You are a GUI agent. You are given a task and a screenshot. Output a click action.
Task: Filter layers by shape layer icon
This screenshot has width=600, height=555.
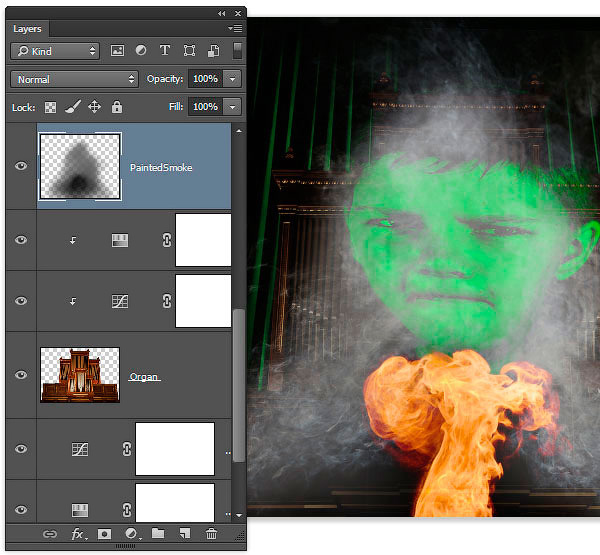pos(189,51)
